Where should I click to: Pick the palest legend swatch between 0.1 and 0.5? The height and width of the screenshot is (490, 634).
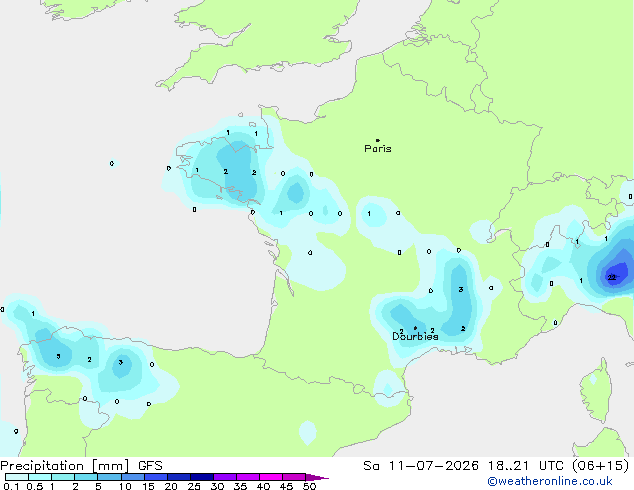(x=17, y=477)
